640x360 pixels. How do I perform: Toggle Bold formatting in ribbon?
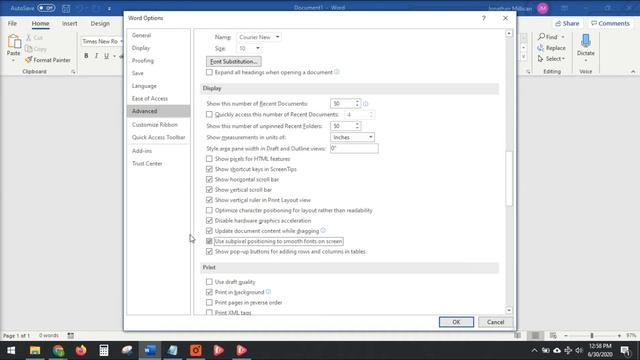coord(86,56)
